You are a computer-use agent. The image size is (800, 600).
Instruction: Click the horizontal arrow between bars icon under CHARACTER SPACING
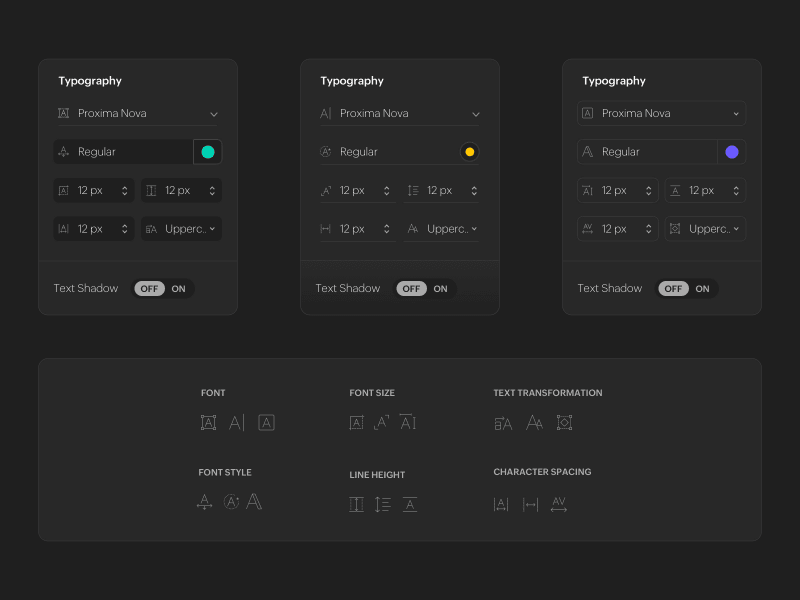(531, 505)
